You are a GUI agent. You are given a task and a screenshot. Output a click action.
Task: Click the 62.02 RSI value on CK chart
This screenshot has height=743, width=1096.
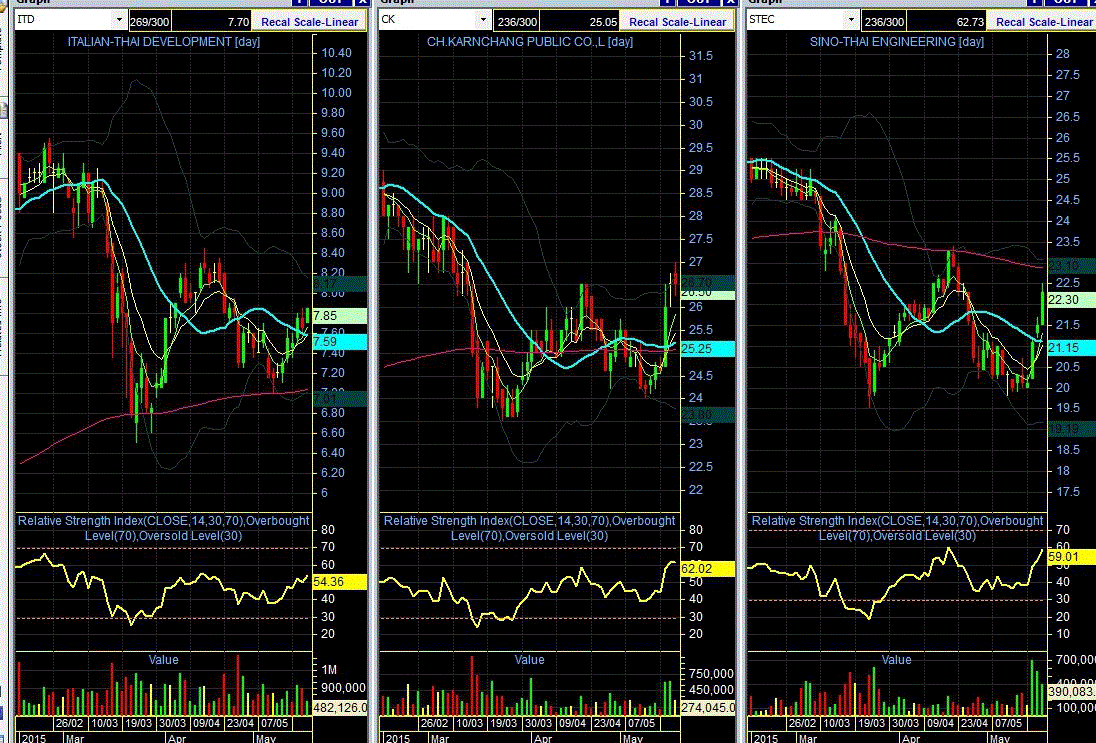707,569
